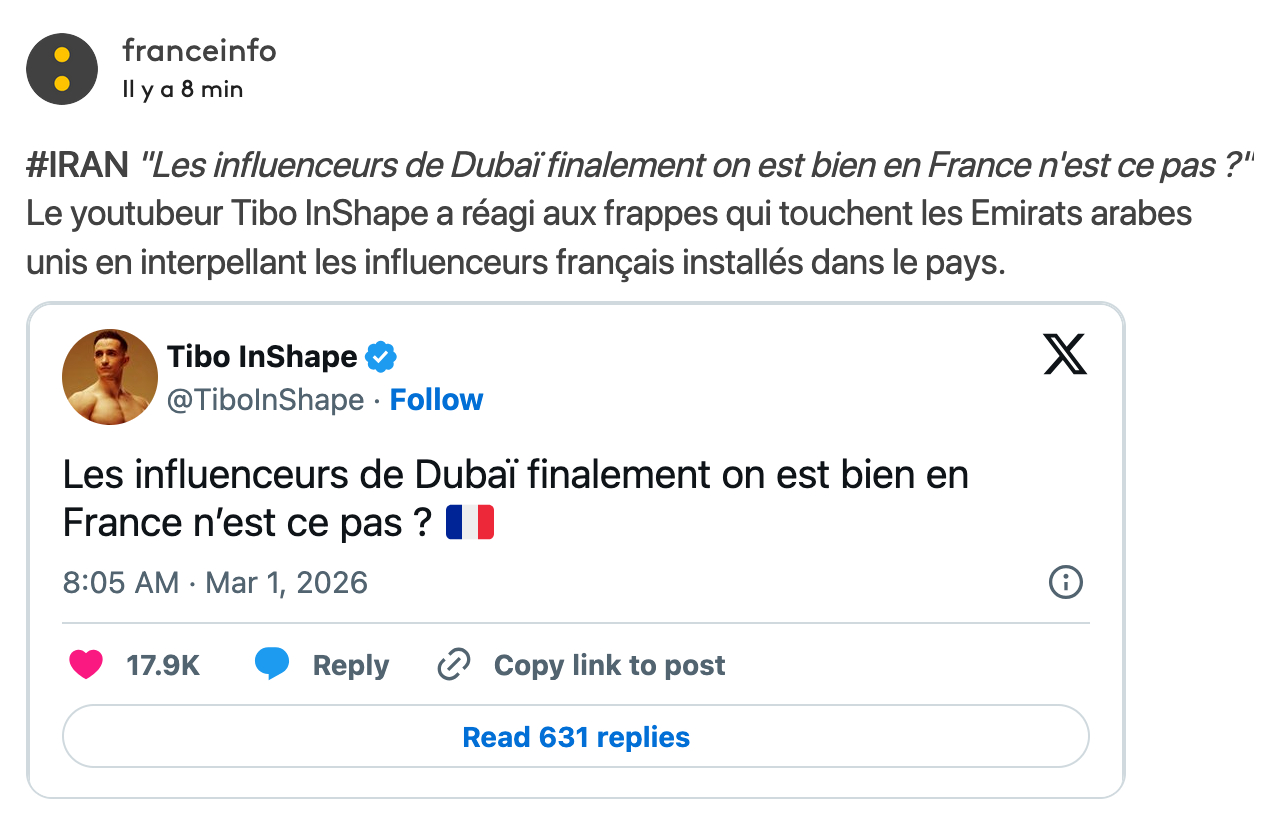Like the post with the heart icon
1282x830 pixels.
(86, 665)
